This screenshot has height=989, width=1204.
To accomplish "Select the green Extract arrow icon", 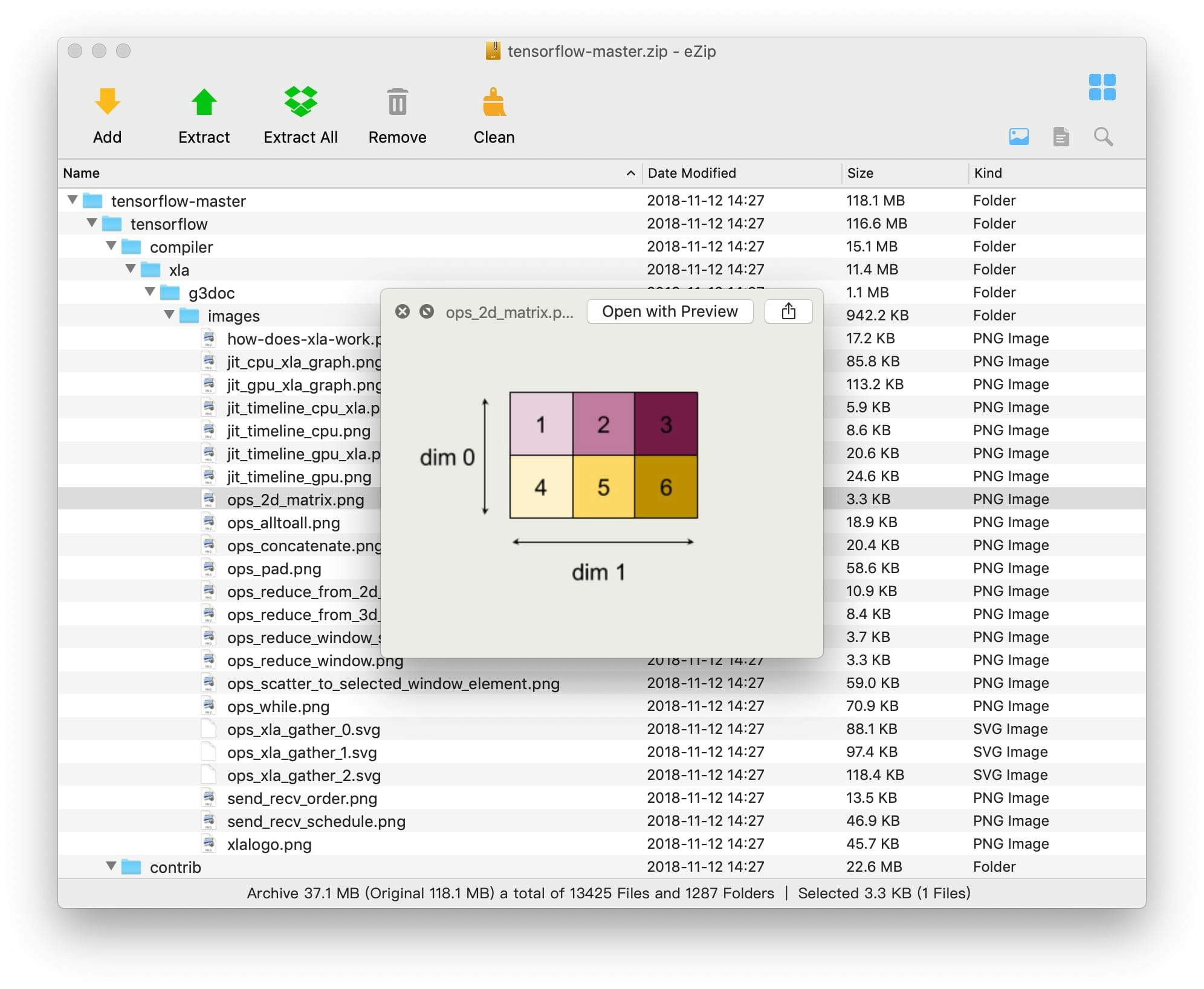I will point(203,103).
